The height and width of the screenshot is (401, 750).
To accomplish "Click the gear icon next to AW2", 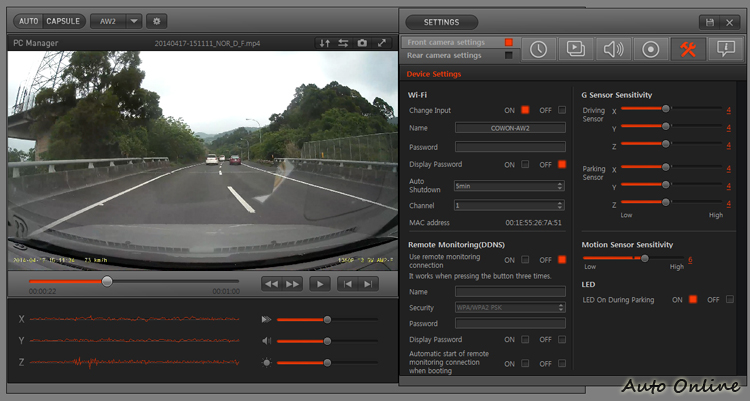I will (x=157, y=20).
